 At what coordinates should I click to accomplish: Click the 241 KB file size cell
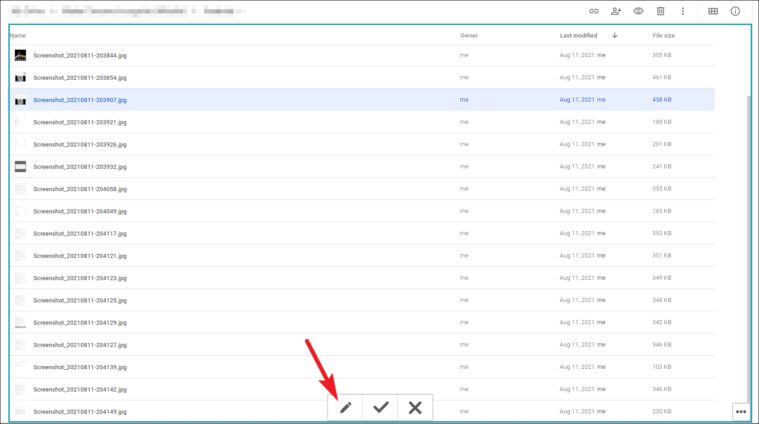pyautogui.click(x=662, y=167)
